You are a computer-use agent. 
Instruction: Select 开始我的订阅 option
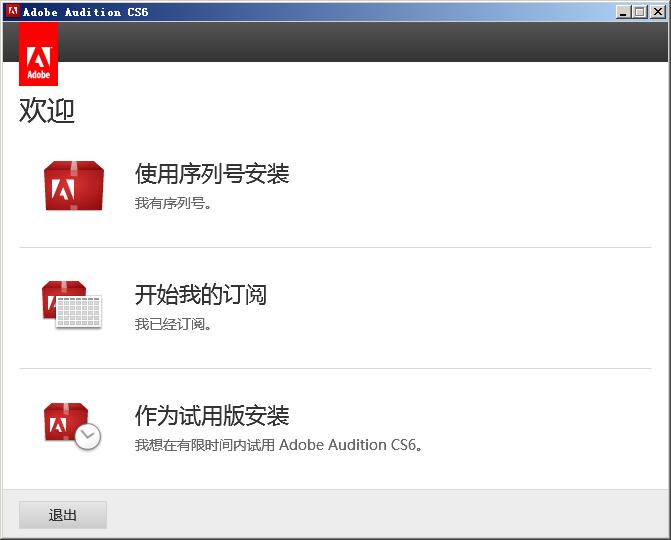(201, 294)
